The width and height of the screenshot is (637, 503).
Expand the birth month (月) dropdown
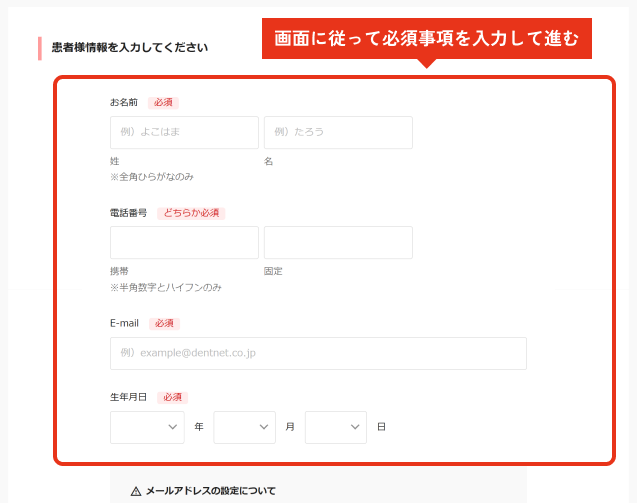(244, 427)
